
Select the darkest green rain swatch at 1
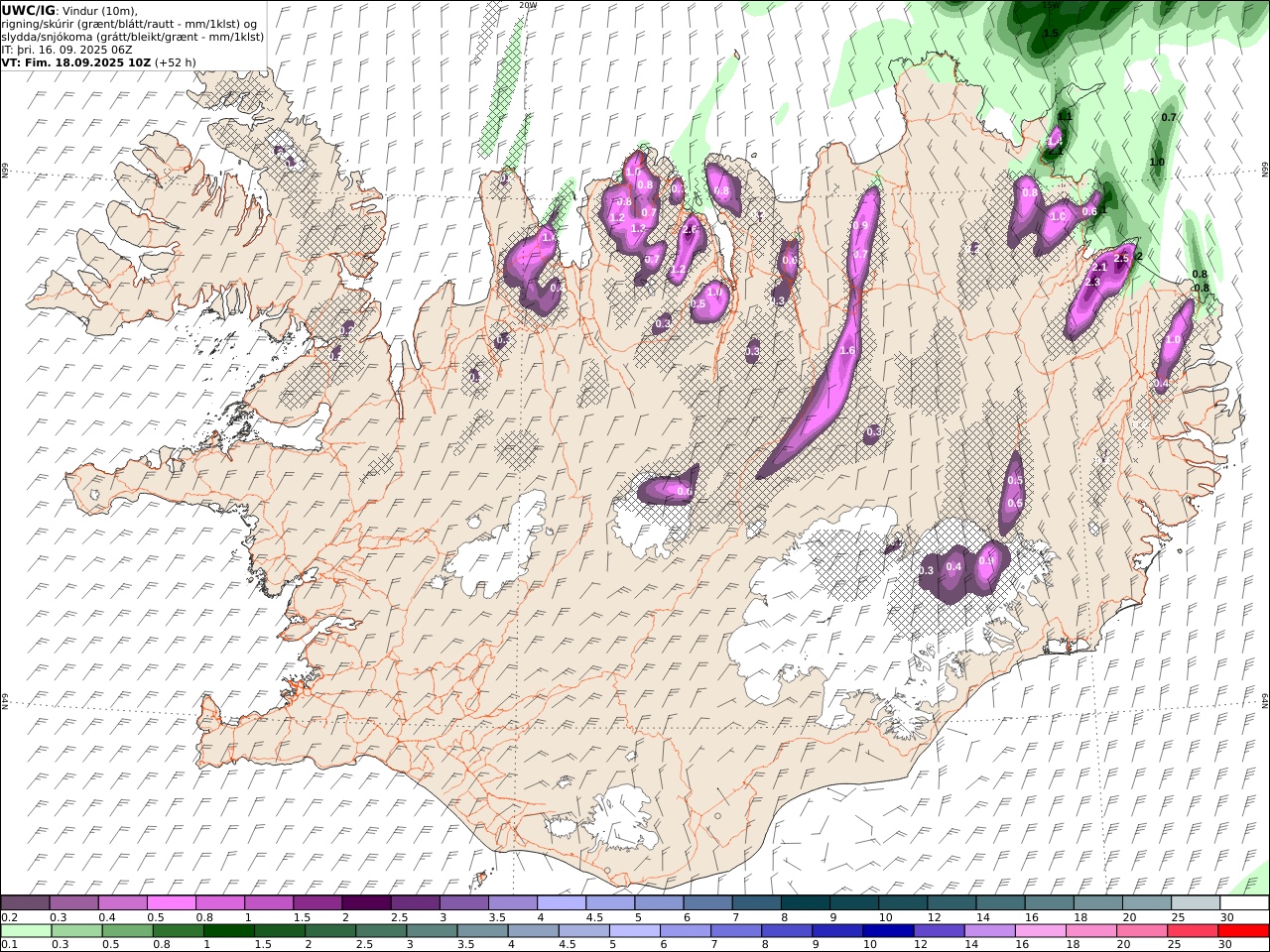click(x=228, y=930)
